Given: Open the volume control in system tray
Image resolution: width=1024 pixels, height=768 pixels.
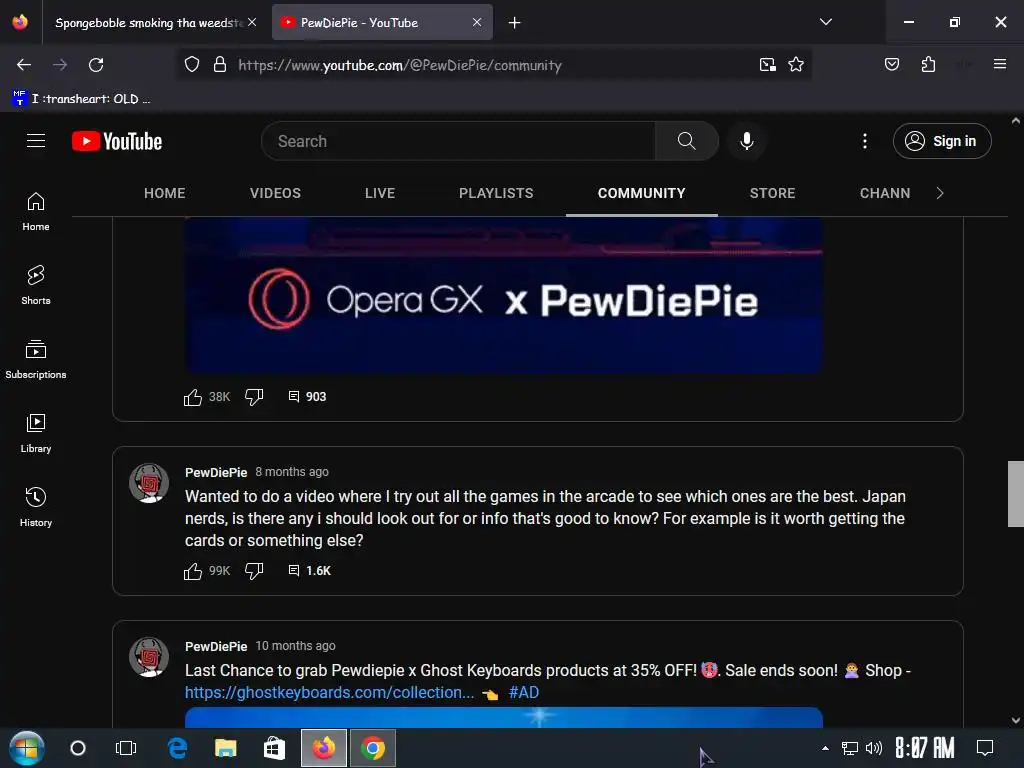Looking at the screenshot, I should pyautogui.click(x=873, y=748).
